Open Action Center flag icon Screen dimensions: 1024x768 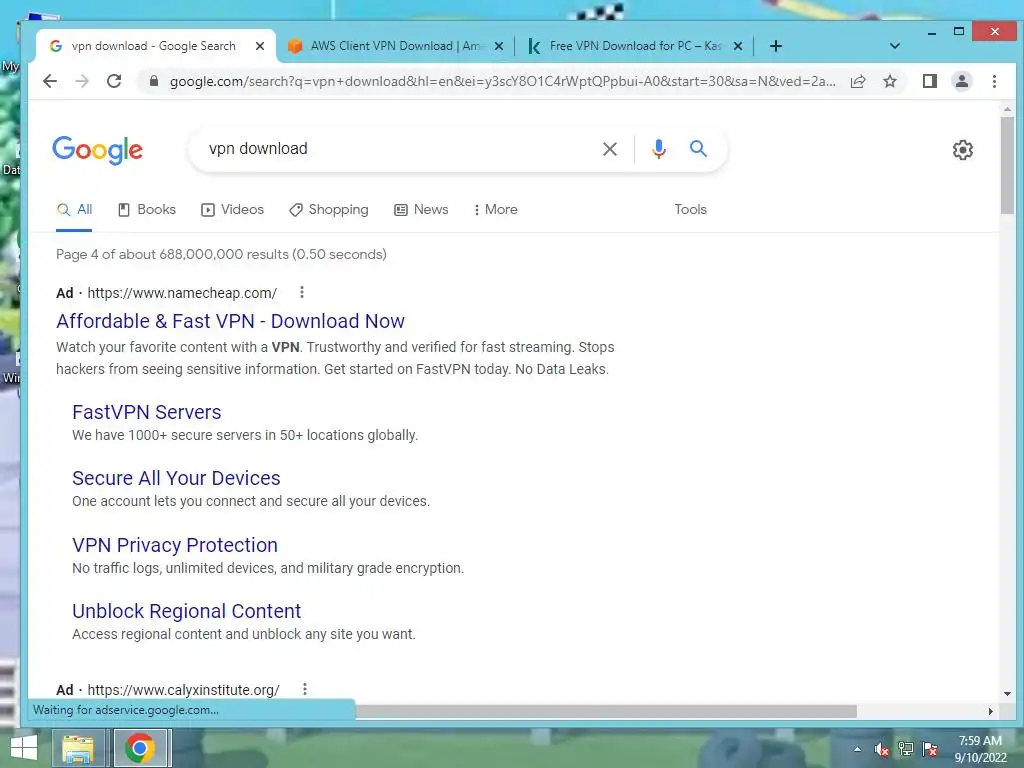[930, 749]
